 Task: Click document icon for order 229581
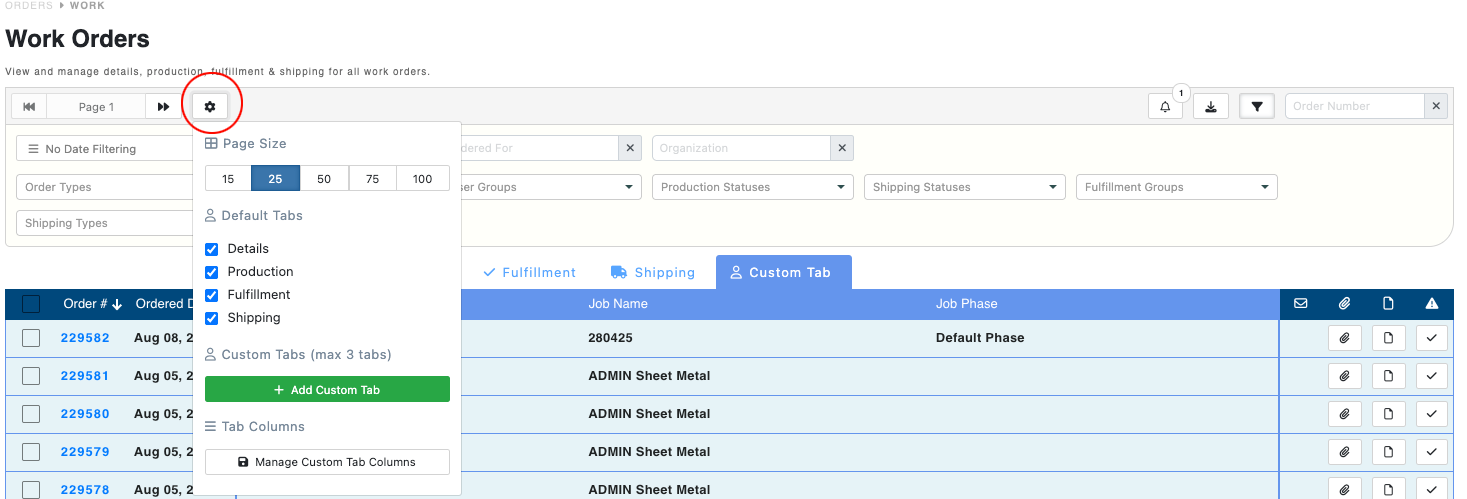[x=1388, y=376]
